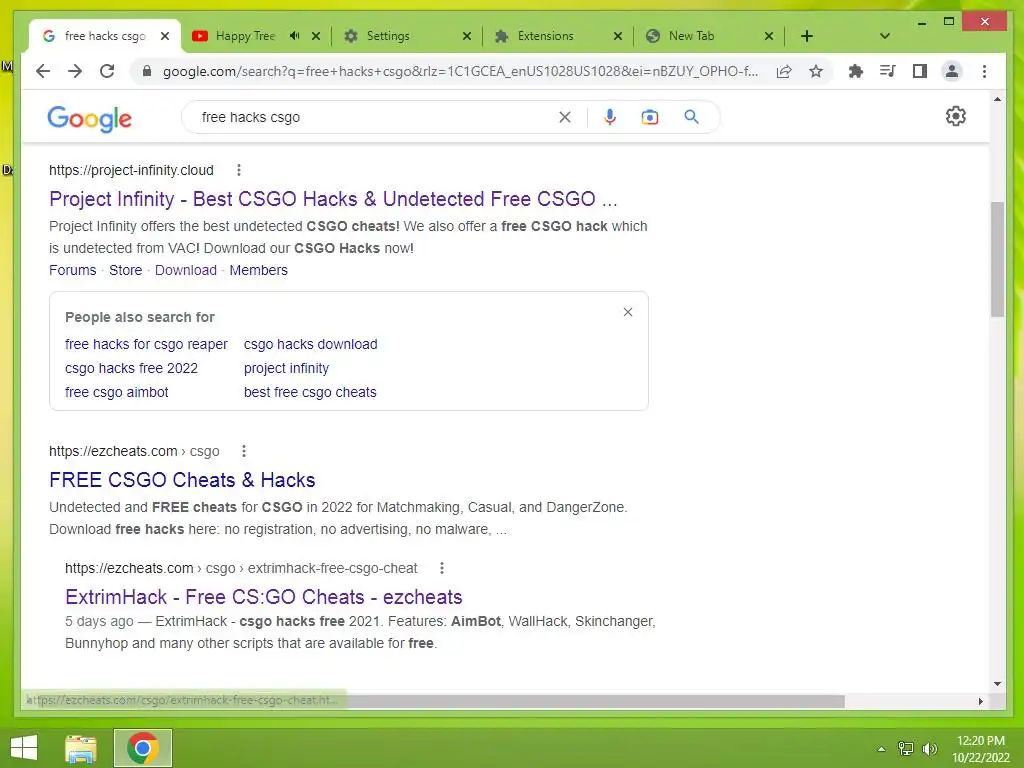Open the Store sitelink

tap(125, 270)
